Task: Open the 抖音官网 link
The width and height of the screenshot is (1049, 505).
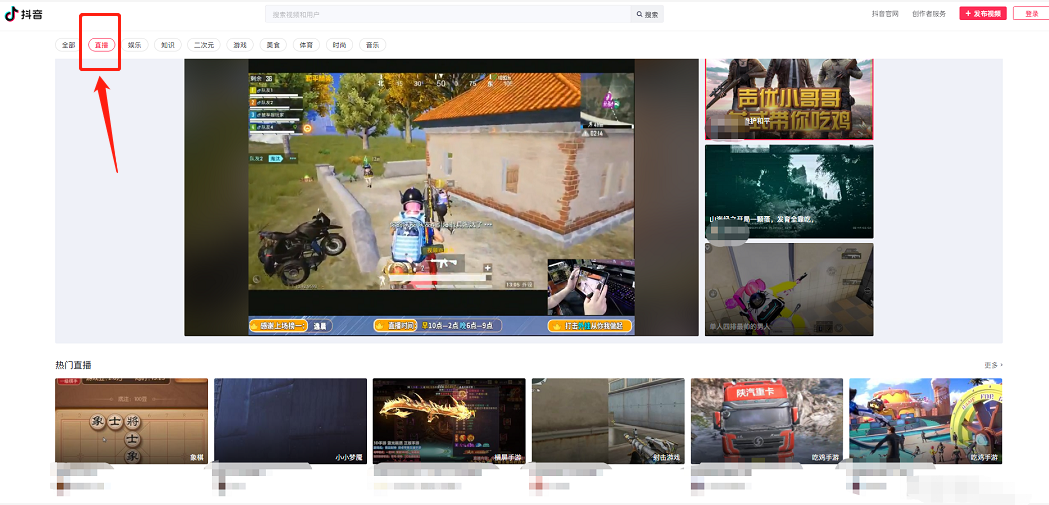Action: (x=884, y=13)
